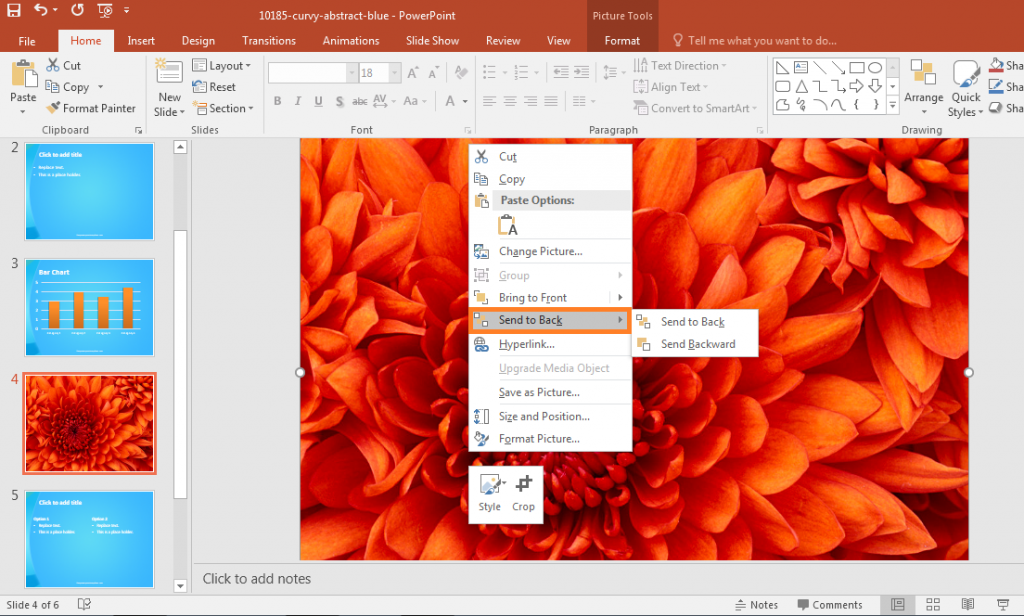
Task: Toggle Justify paragraph alignment
Action: pyautogui.click(x=551, y=101)
